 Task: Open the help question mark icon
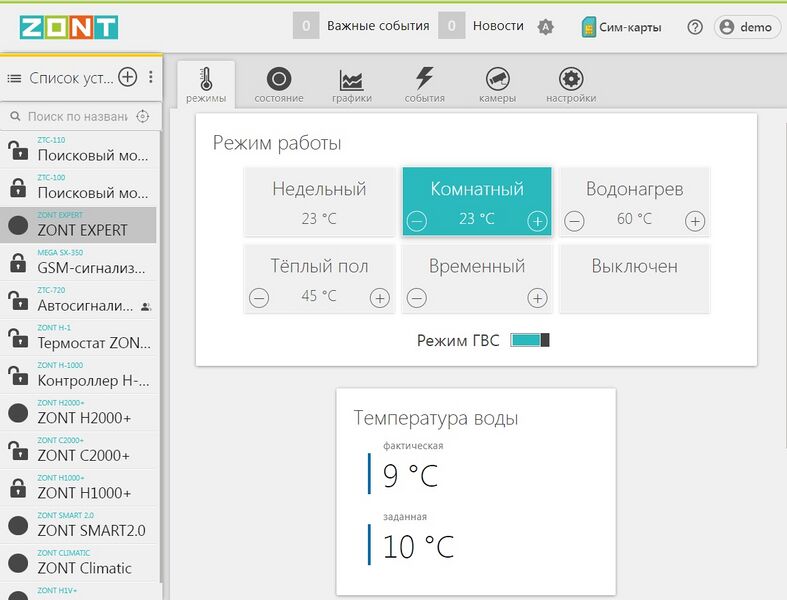pyautogui.click(x=695, y=27)
